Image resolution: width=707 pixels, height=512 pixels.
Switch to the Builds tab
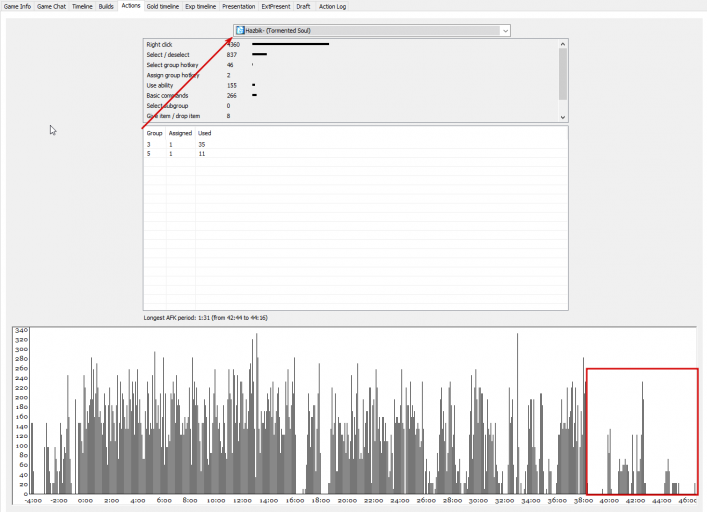pos(106,6)
